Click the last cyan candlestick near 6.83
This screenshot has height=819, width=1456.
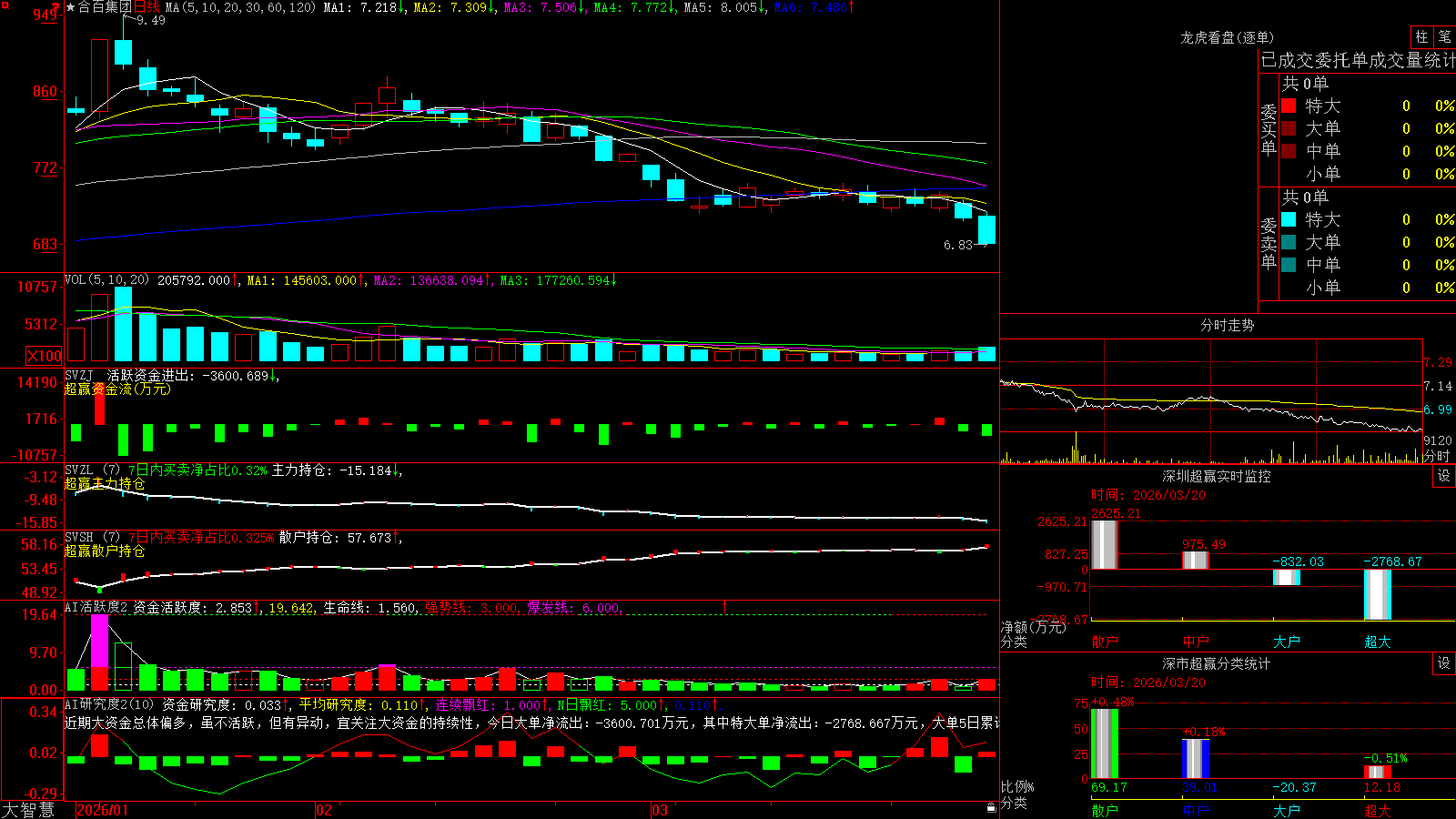tap(986, 229)
